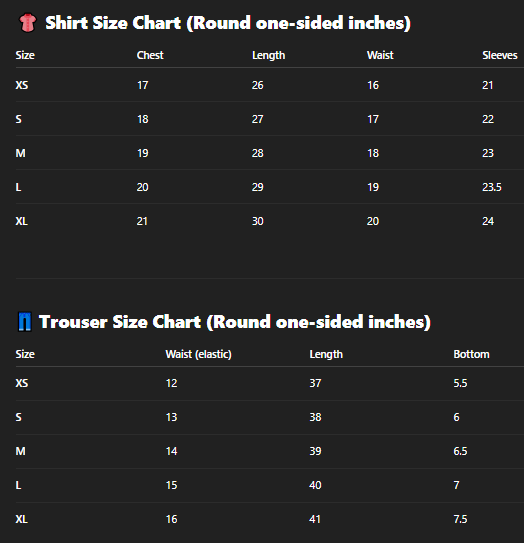Click trouser bottom value 7.5
524x543 pixels.
[x=460, y=519]
